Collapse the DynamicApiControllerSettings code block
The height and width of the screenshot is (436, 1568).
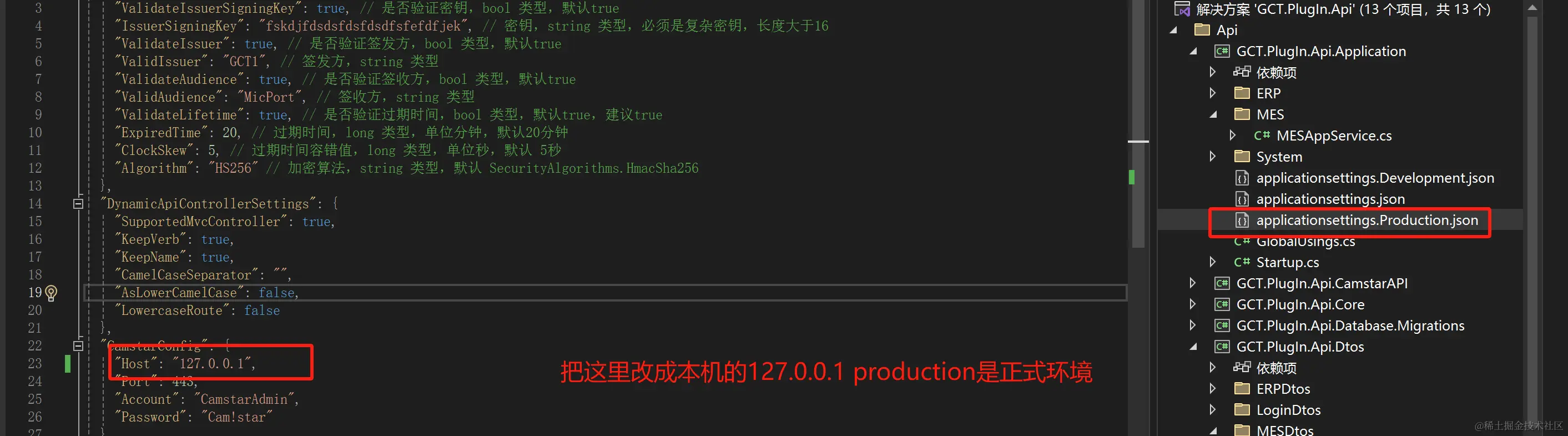pos(78,204)
